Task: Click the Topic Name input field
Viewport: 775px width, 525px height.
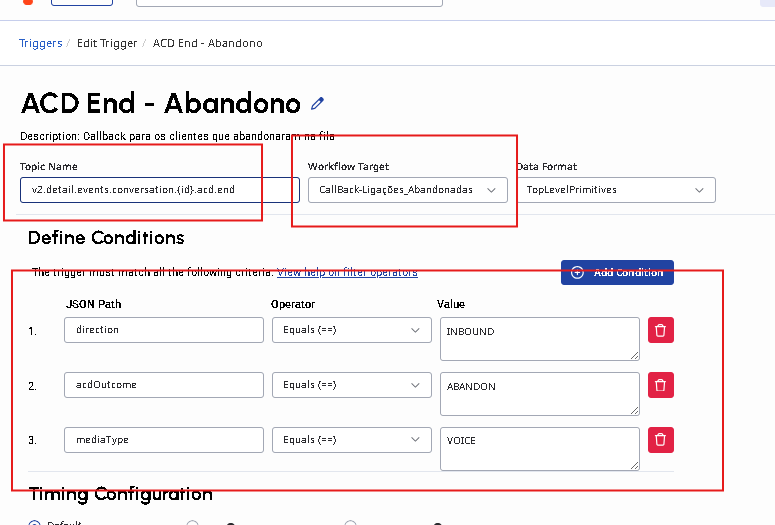Action: pyautogui.click(x=159, y=189)
